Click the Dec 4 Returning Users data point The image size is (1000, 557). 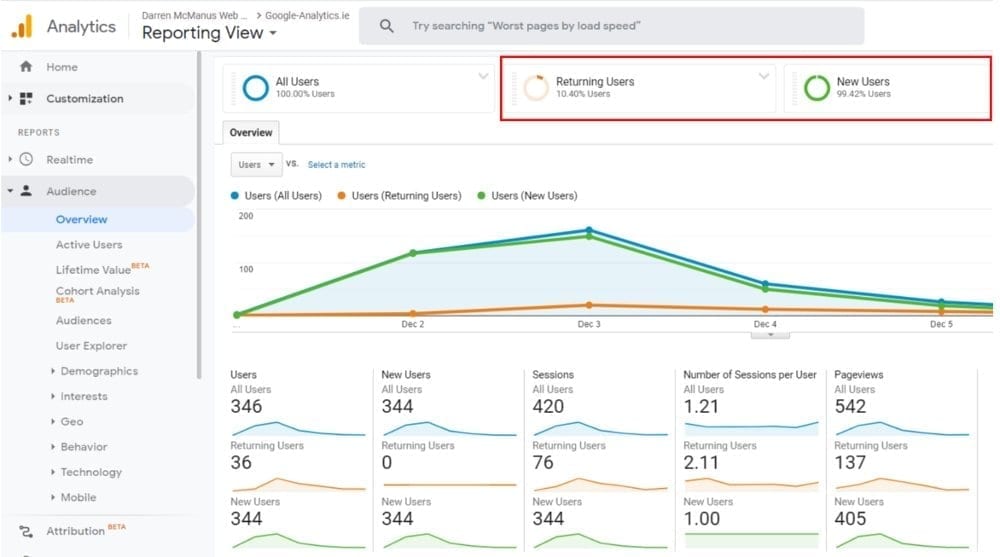tap(765, 309)
